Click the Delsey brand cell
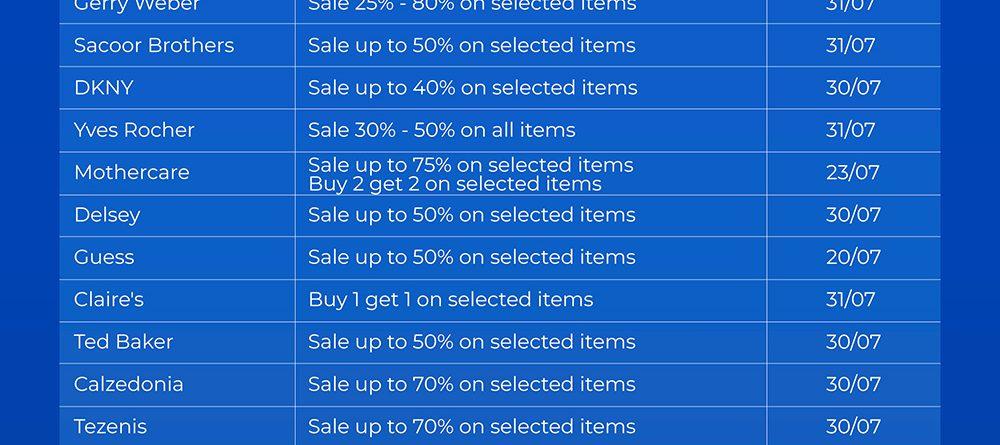The image size is (1000, 445). point(107,215)
